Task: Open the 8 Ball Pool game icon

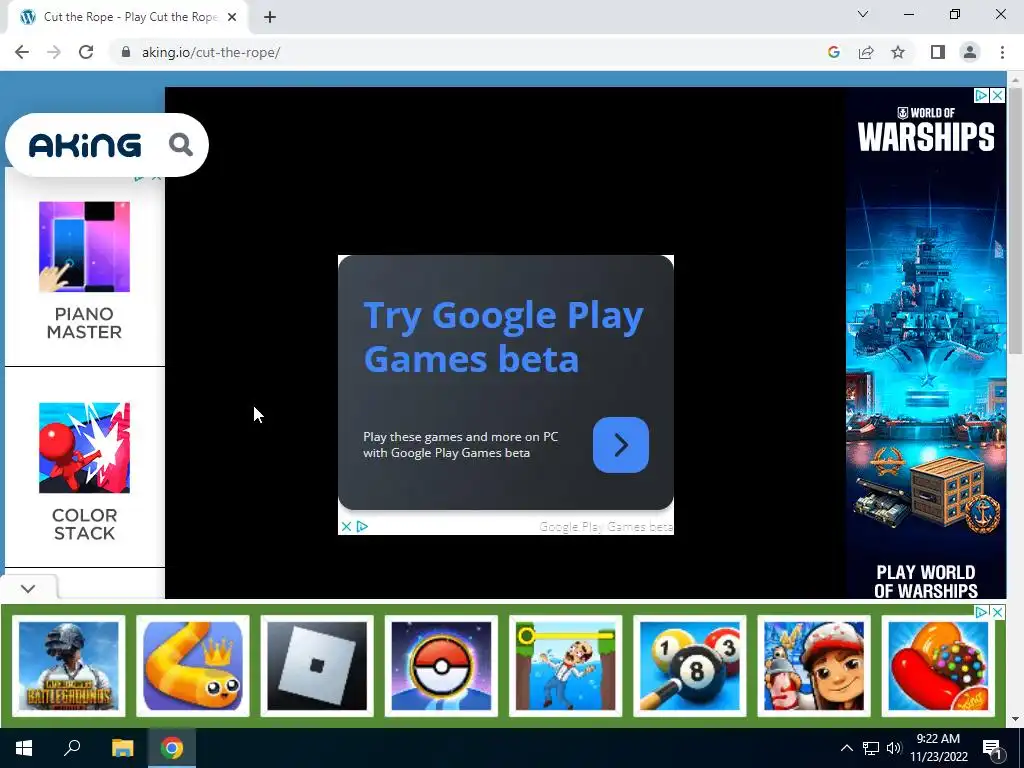Action: pos(690,665)
